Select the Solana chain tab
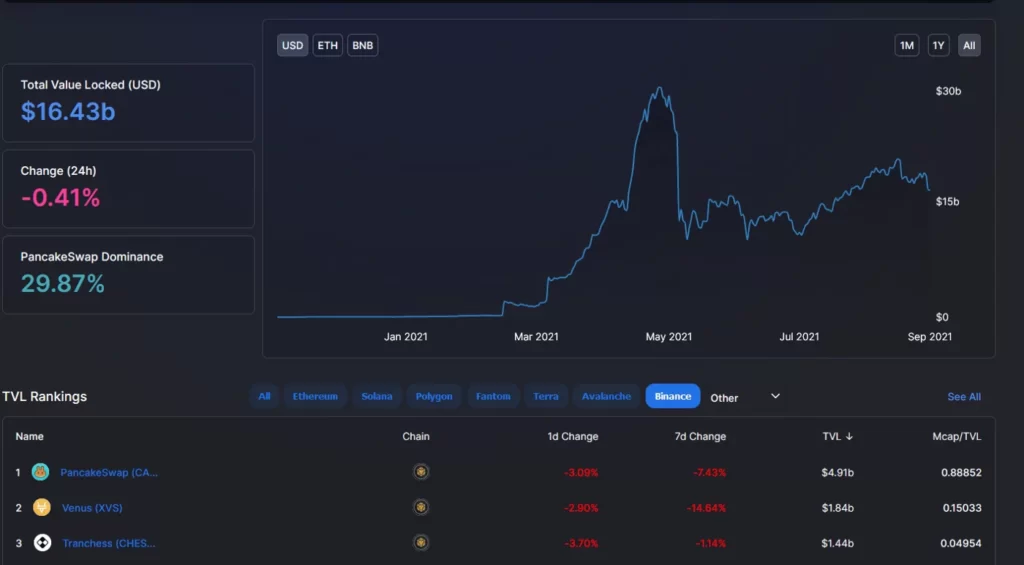The image size is (1024, 565). pos(377,396)
